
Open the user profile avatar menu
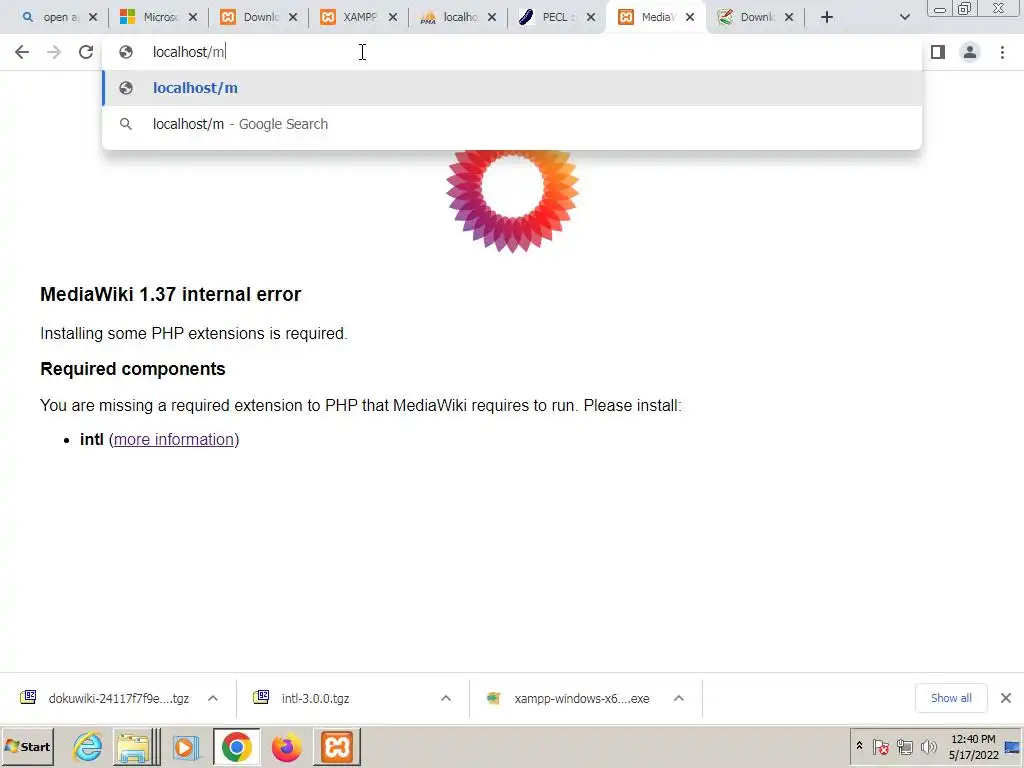970,52
